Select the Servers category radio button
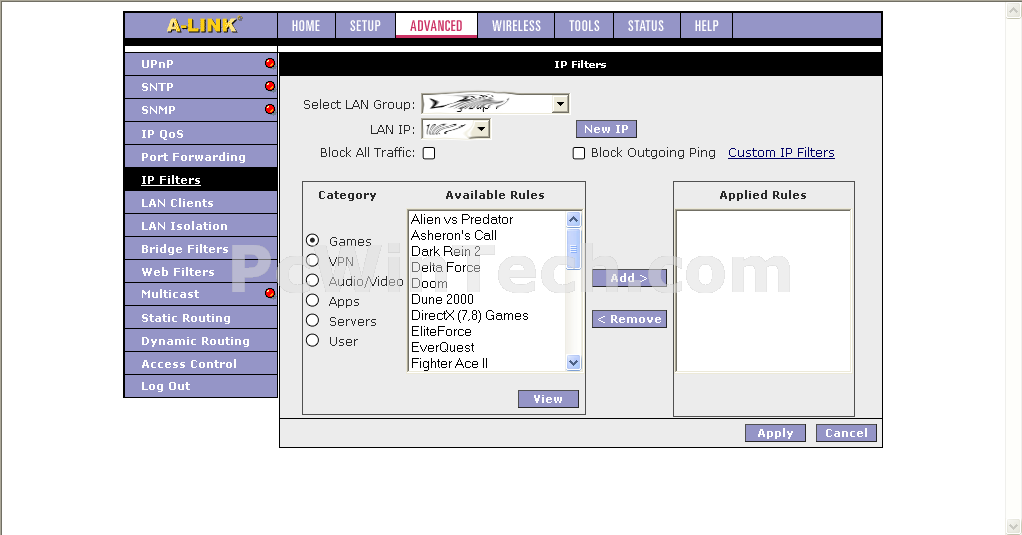 coord(313,321)
